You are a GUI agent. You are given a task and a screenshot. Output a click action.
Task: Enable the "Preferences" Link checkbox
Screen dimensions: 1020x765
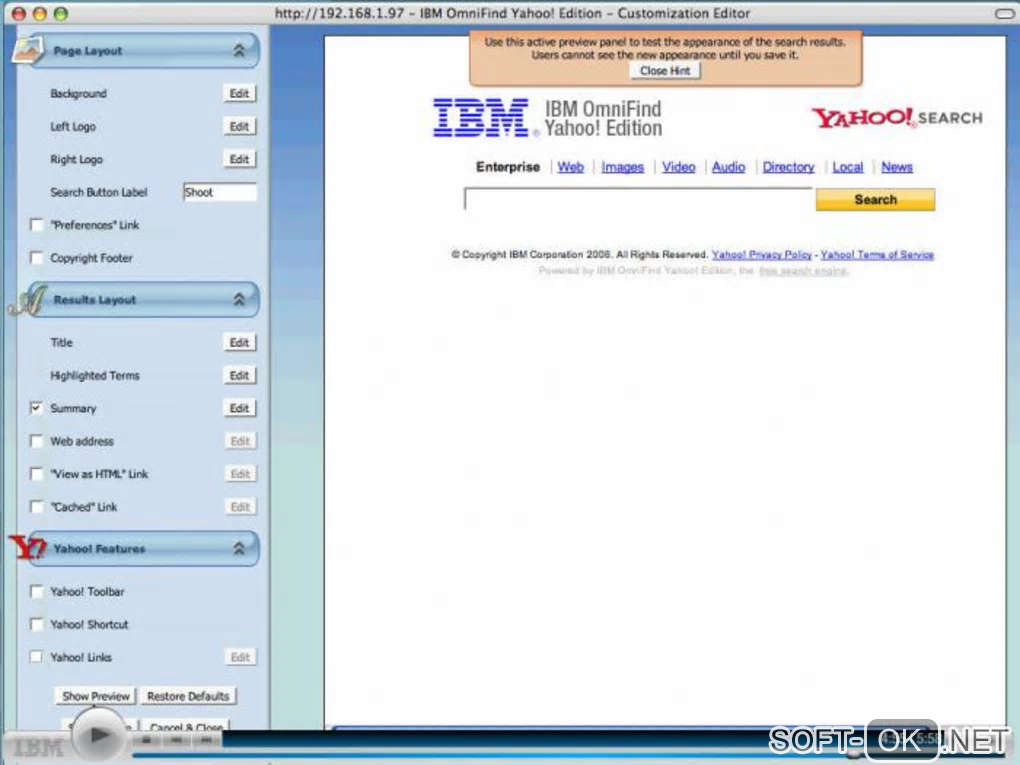(x=37, y=225)
